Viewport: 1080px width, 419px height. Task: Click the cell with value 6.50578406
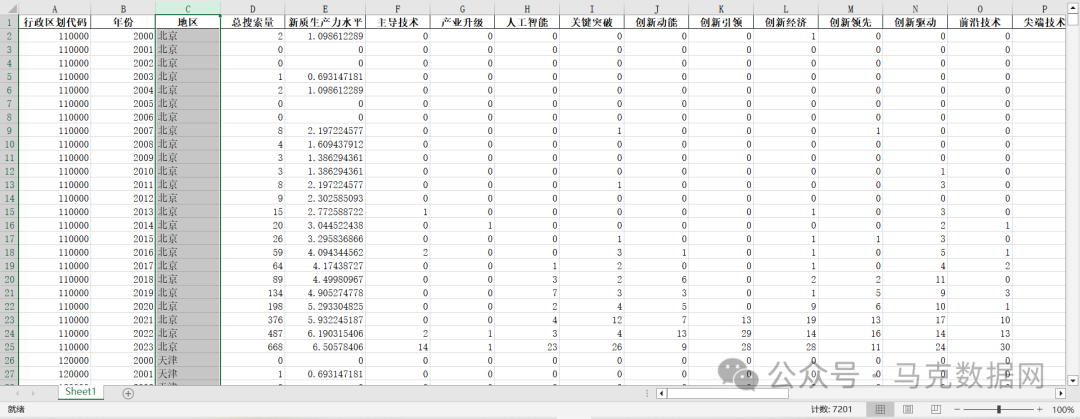point(325,347)
